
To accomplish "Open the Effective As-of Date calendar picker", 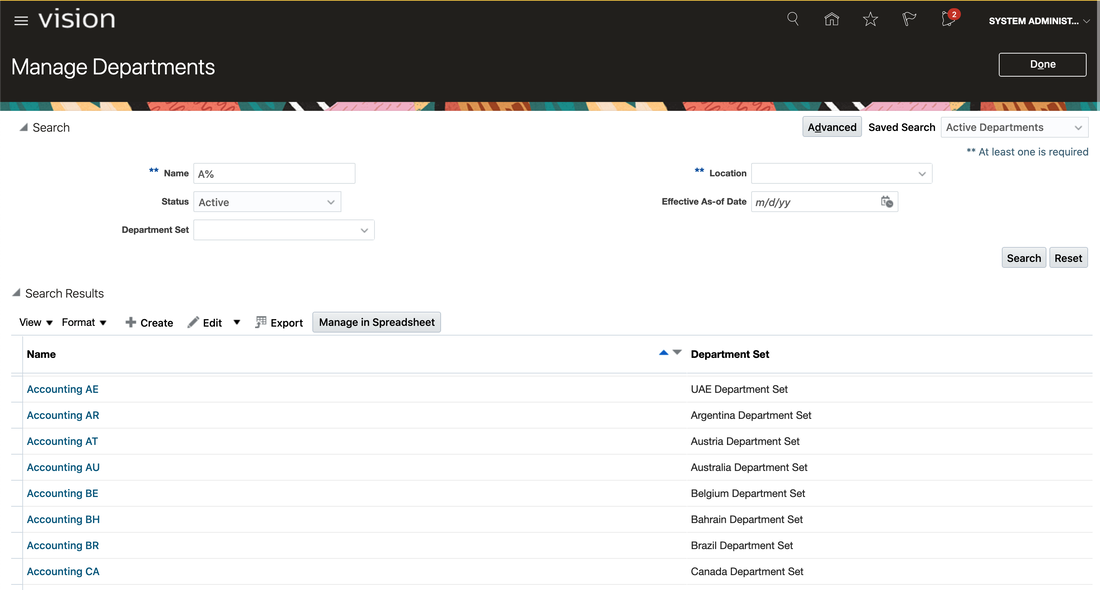I will 887,201.
